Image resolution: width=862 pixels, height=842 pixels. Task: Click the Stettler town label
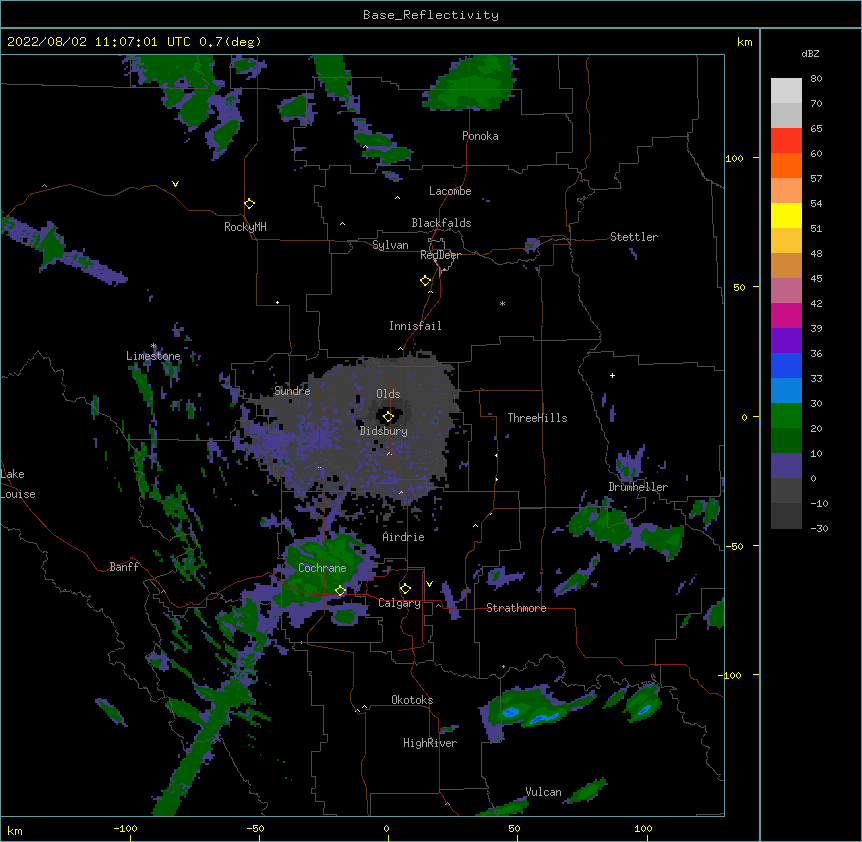tap(634, 237)
